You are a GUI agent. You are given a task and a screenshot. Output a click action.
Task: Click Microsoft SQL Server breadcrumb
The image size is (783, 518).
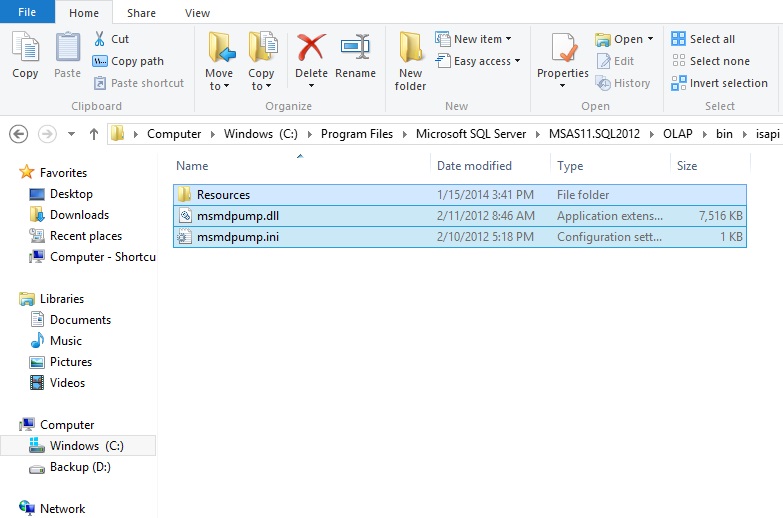click(x=471, y=134)
